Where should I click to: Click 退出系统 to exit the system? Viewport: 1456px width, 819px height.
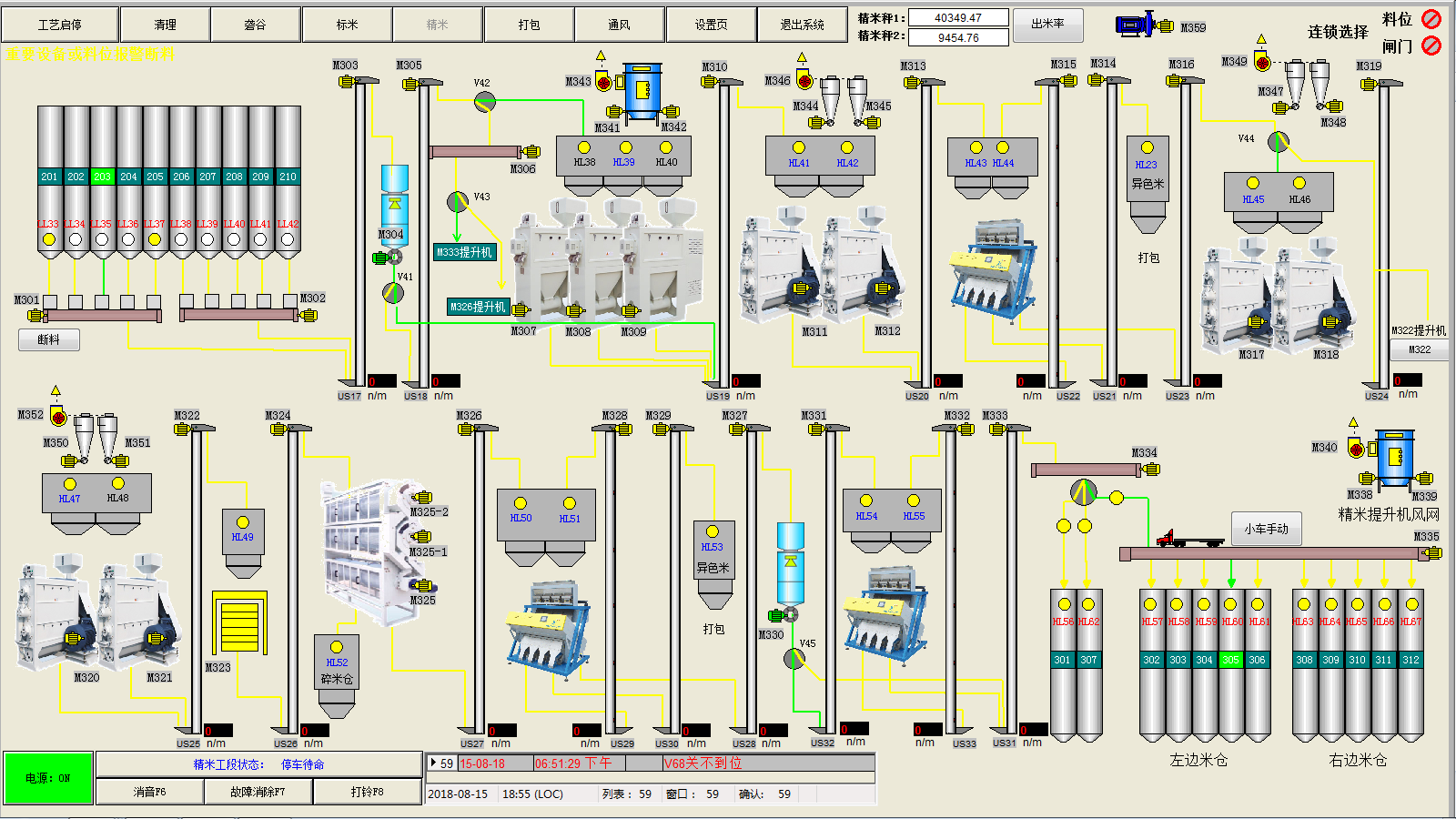tap(802, 25)
